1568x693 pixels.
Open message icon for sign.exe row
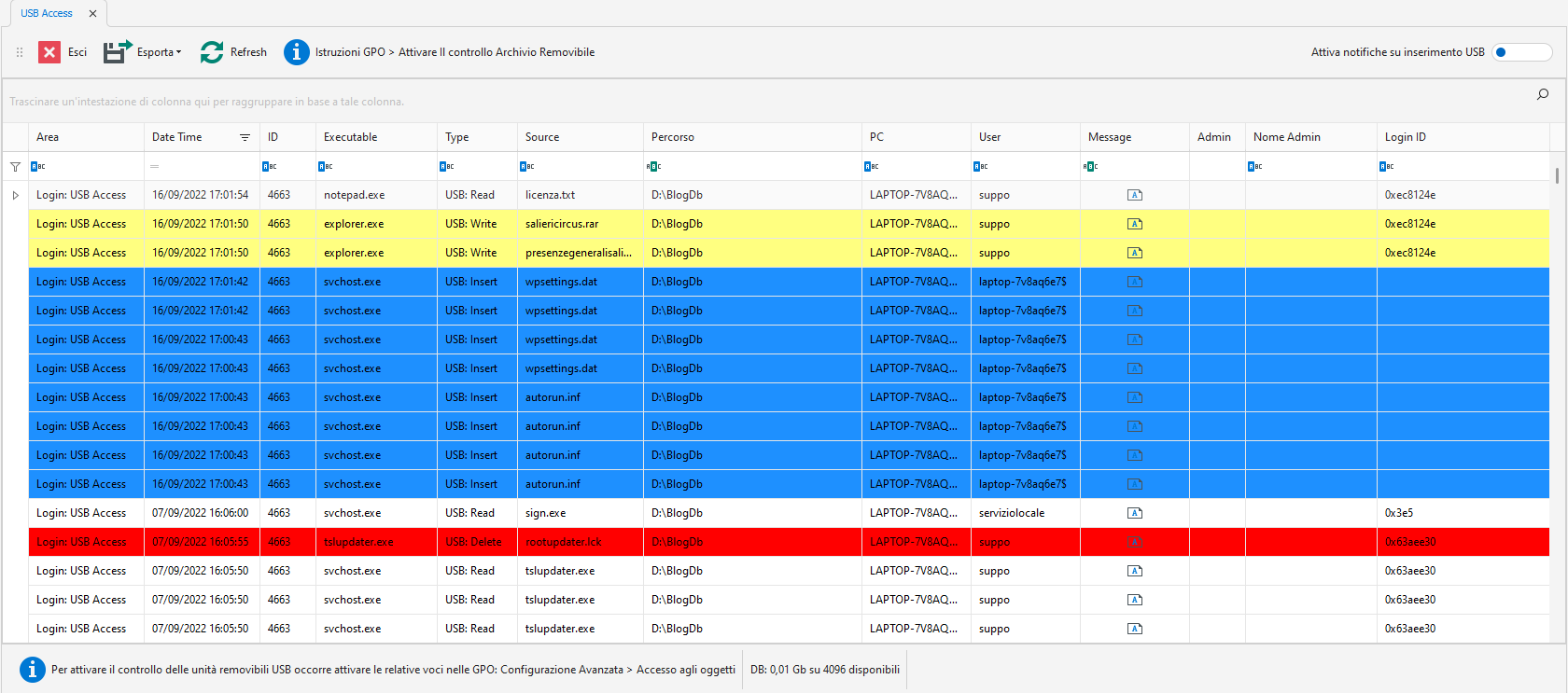click(1134, 513)
